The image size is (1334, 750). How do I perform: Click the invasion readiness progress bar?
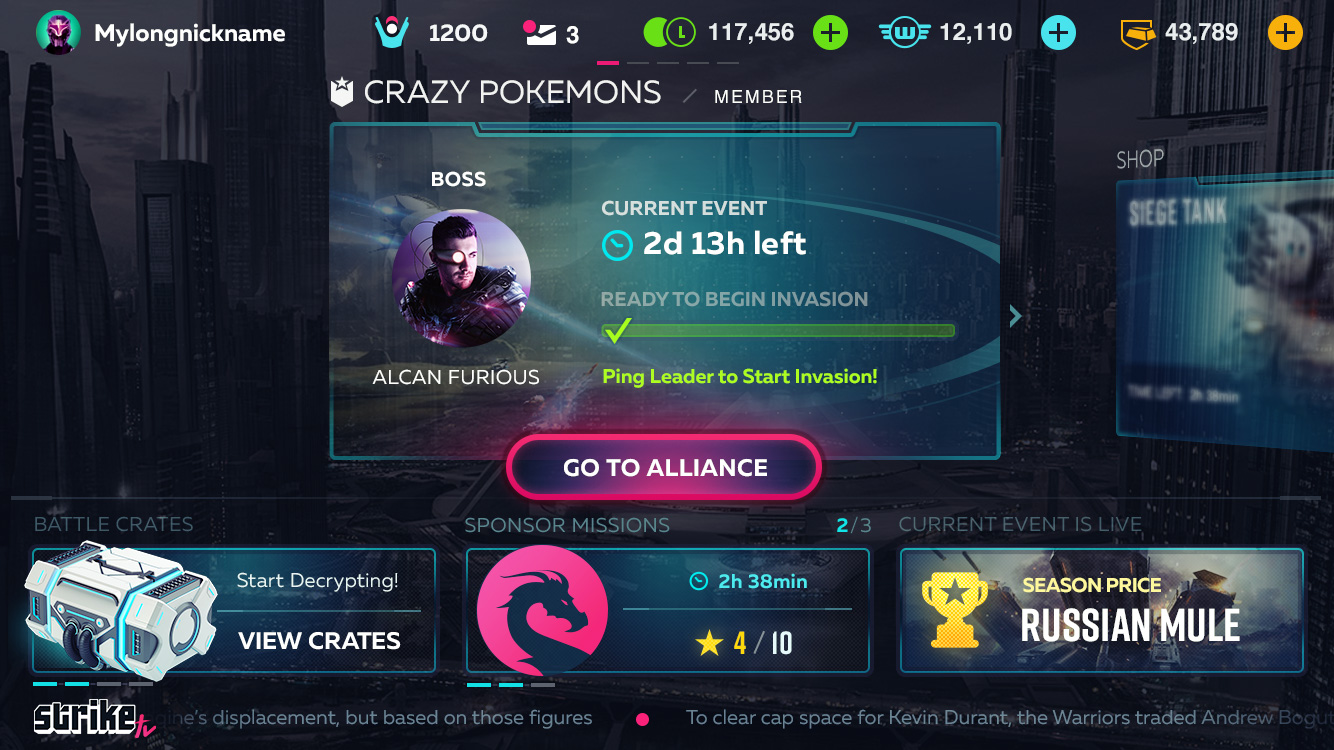pos(778,331)
